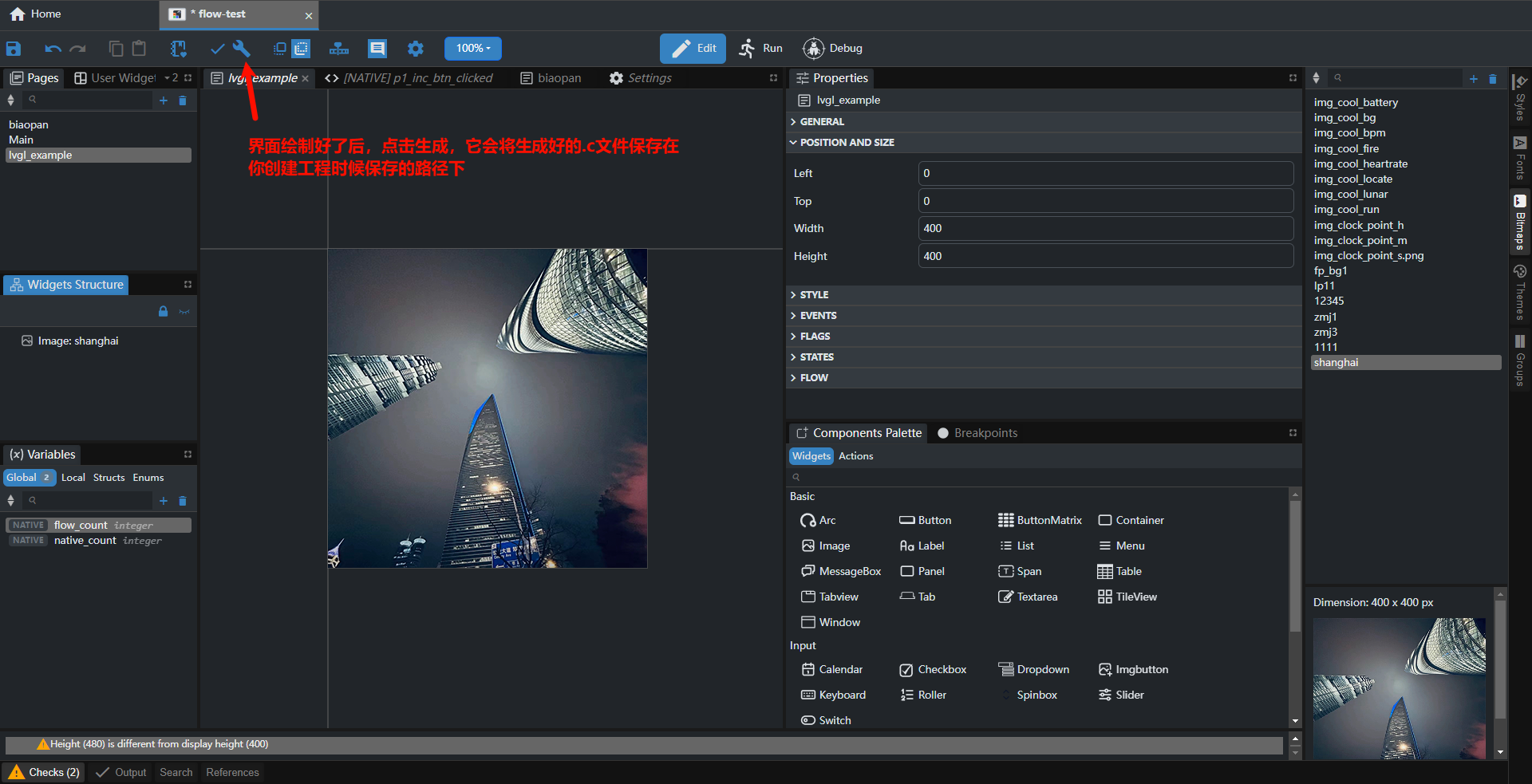Click the Check project checkmark icon

217,49
